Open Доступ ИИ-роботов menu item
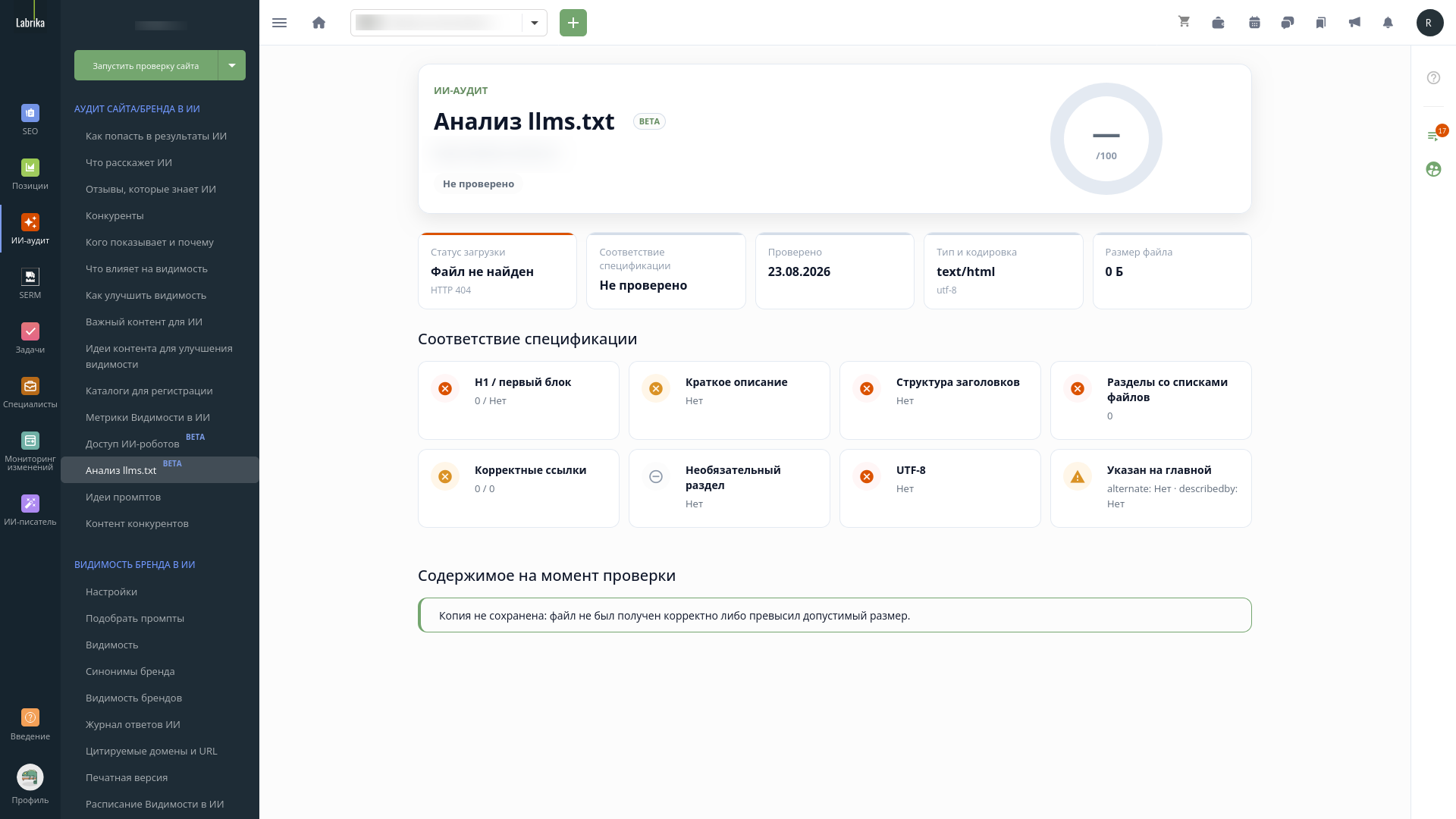 point(133,444)
